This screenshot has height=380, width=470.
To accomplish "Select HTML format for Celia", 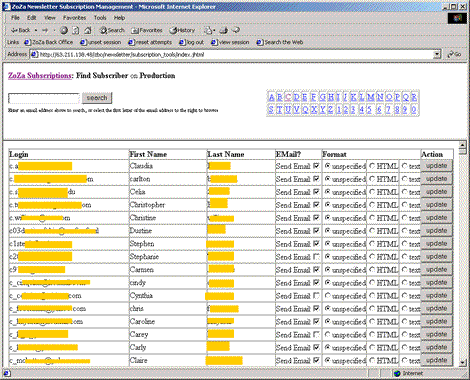I will click(372, 192).
